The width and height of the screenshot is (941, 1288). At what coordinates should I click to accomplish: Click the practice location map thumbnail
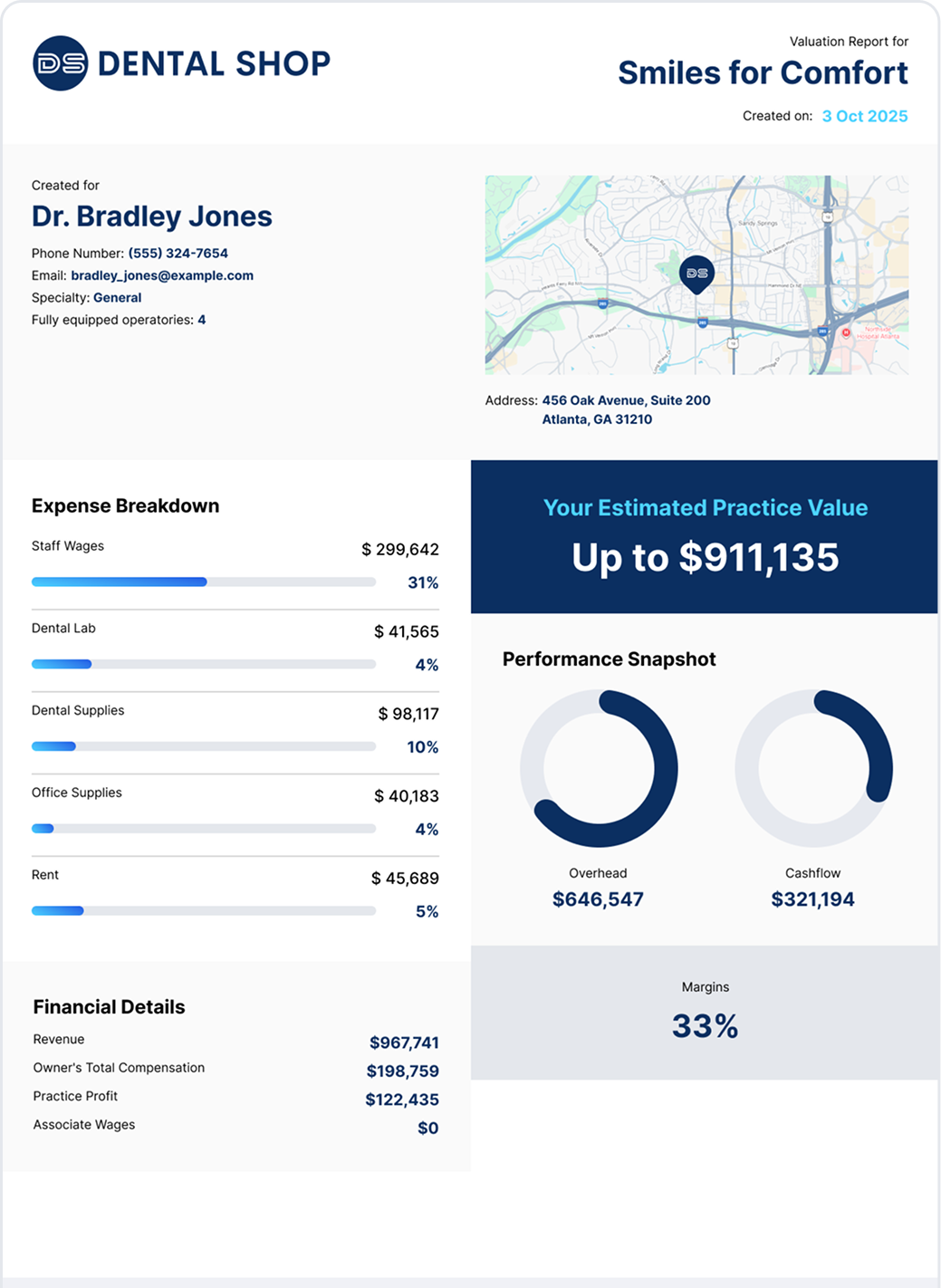coord(696,276)
